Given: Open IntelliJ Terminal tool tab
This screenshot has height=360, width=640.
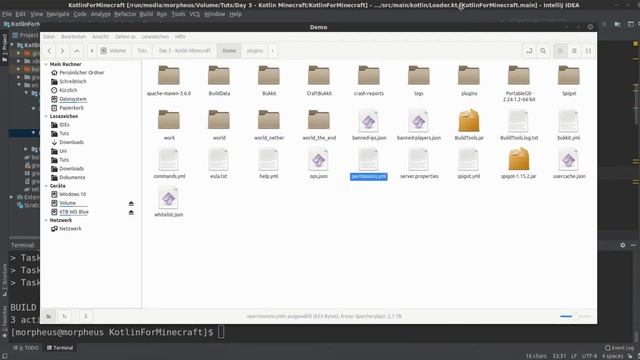Looking at the screenshot, I should tap(60, 348).
